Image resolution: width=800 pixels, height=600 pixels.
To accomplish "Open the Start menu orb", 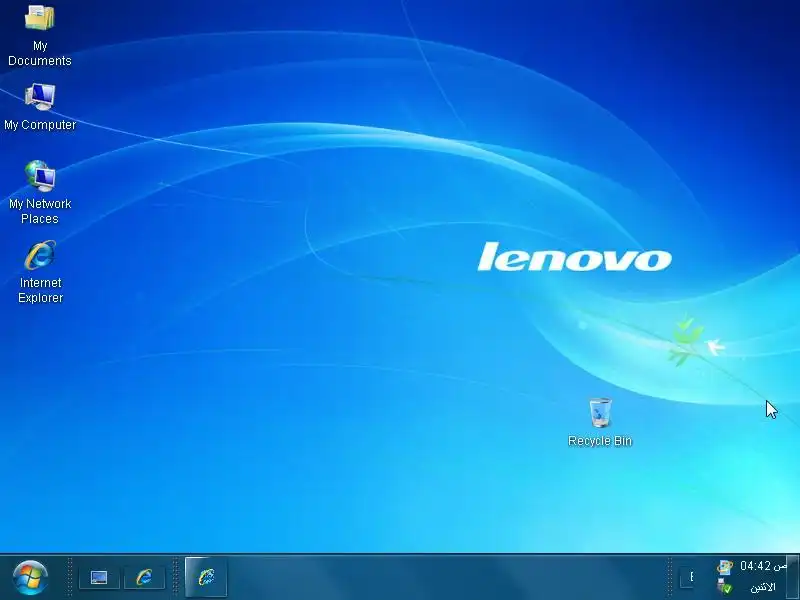I will pos(30,578).
